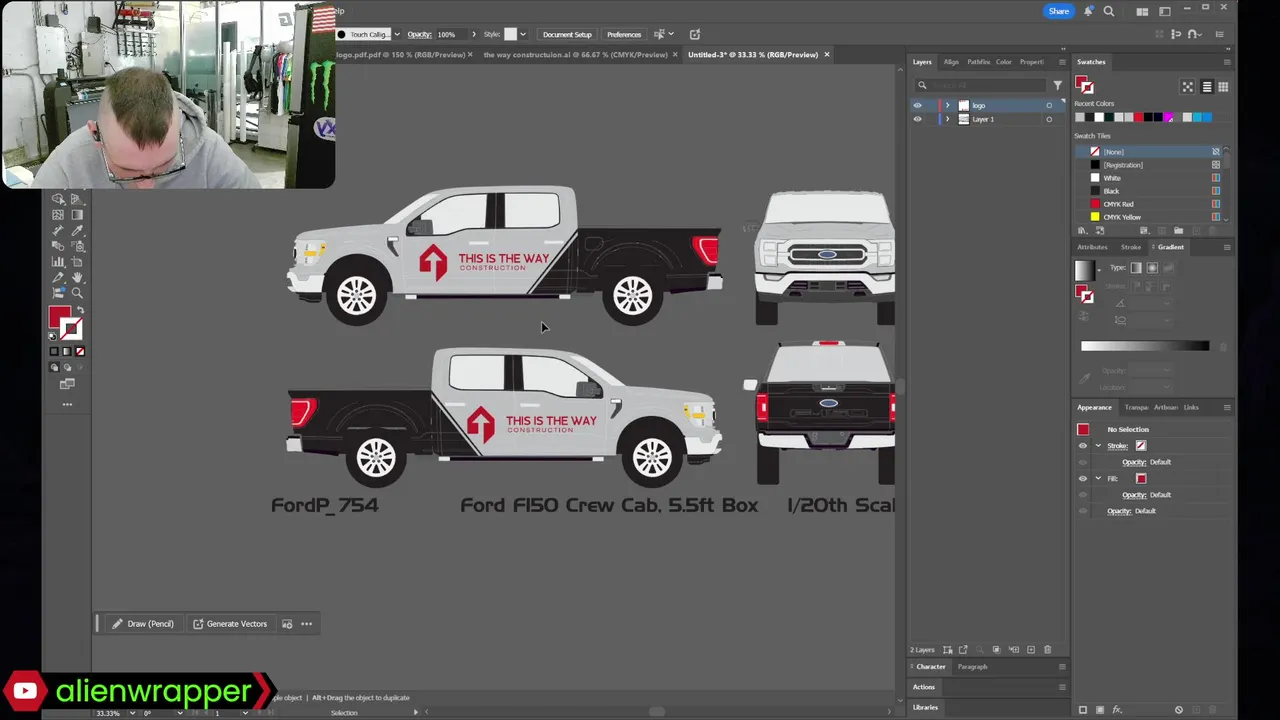Choose Linear gradient type
This screenshot has width=1280, height=720.
[1135, 268]
